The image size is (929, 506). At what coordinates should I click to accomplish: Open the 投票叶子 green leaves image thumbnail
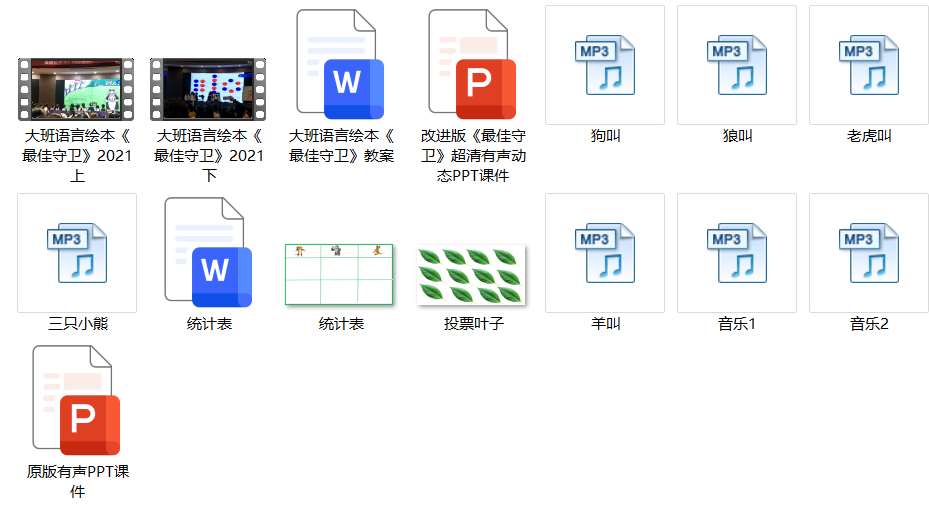coord(472,275)
